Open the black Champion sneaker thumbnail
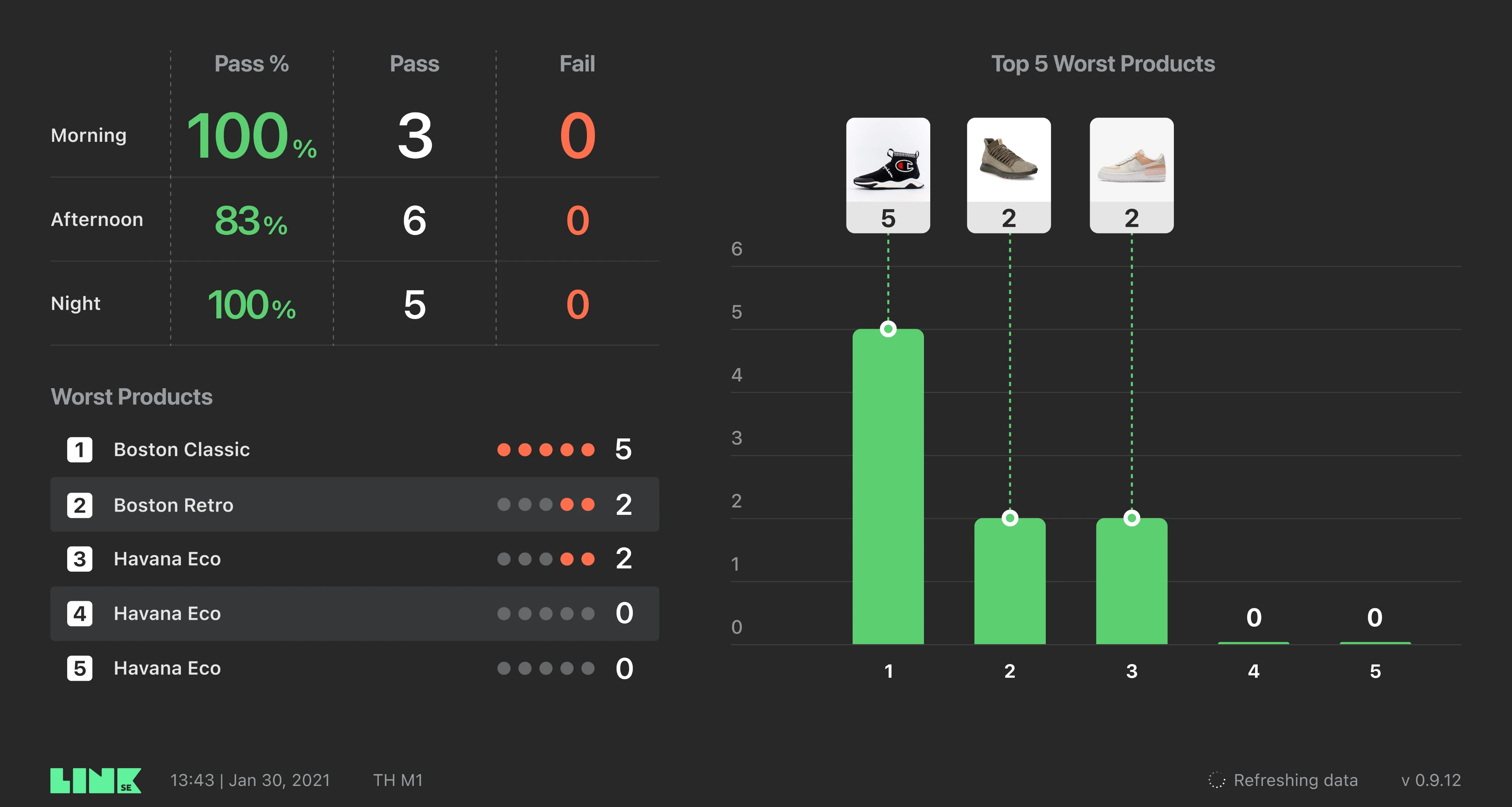 click(888, 160)
